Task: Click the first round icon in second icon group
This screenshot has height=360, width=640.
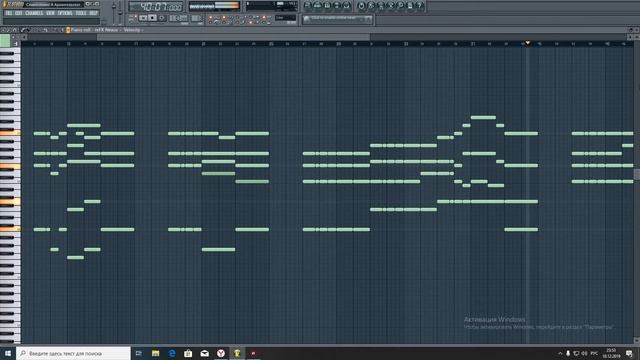Action: 361,5
